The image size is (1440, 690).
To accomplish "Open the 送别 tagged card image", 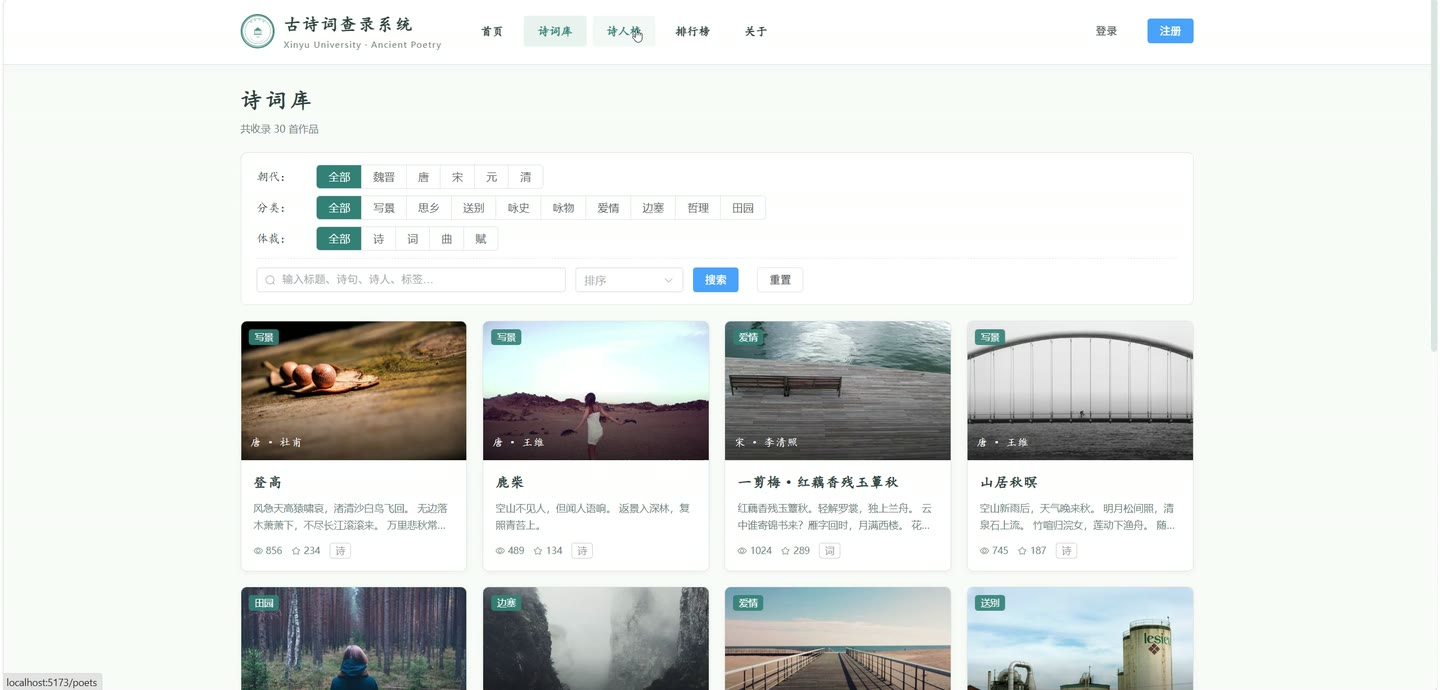I will [x=1080, y=638].
